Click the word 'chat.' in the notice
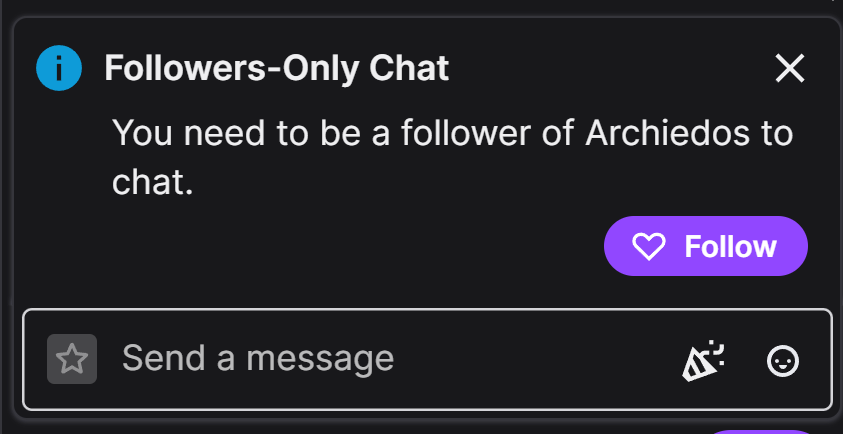Image resolution: width=843 pixels, height=434 pixels. click(152, 182)
